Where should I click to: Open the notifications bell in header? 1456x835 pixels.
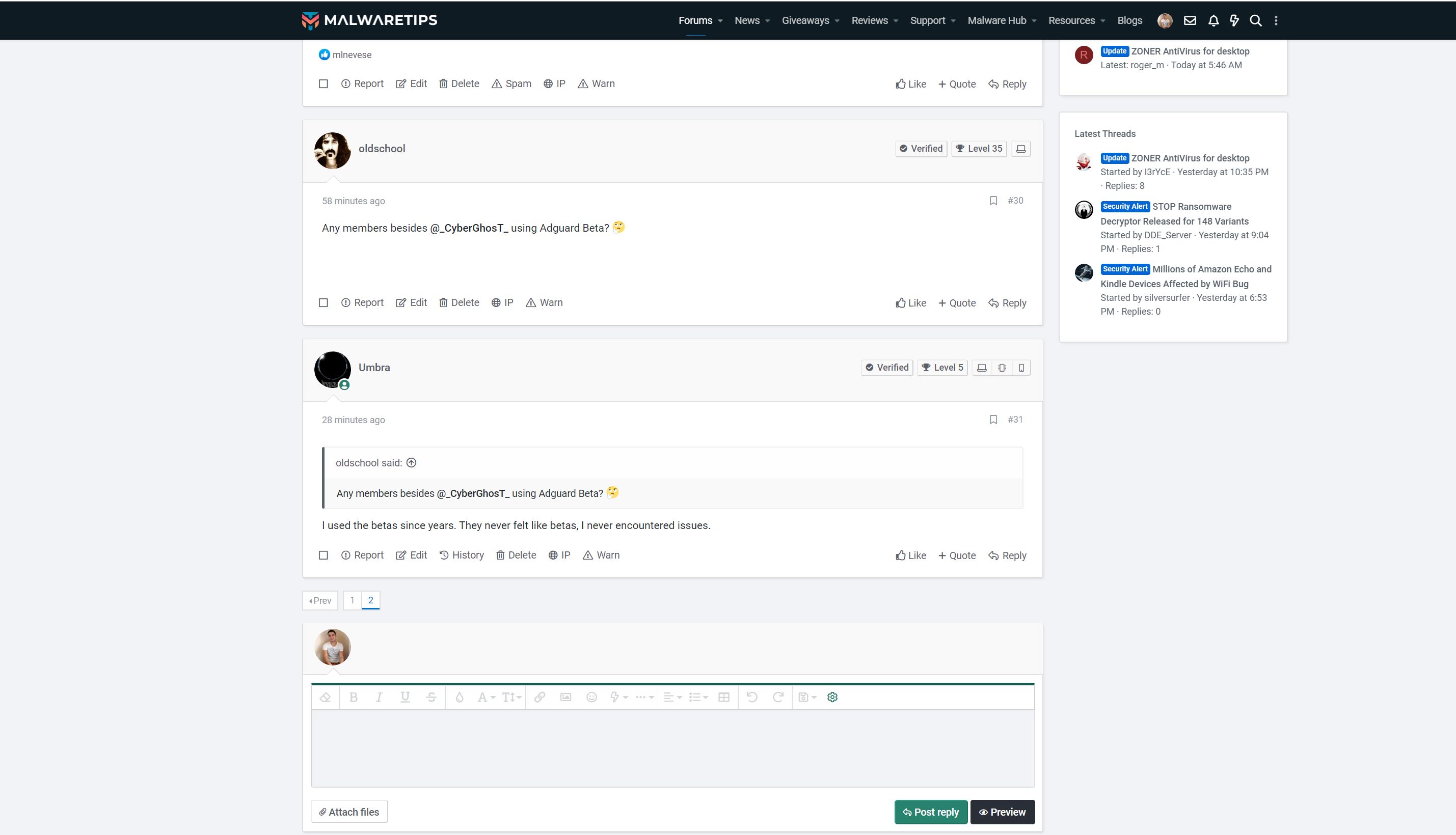(x=1213, y=21)
